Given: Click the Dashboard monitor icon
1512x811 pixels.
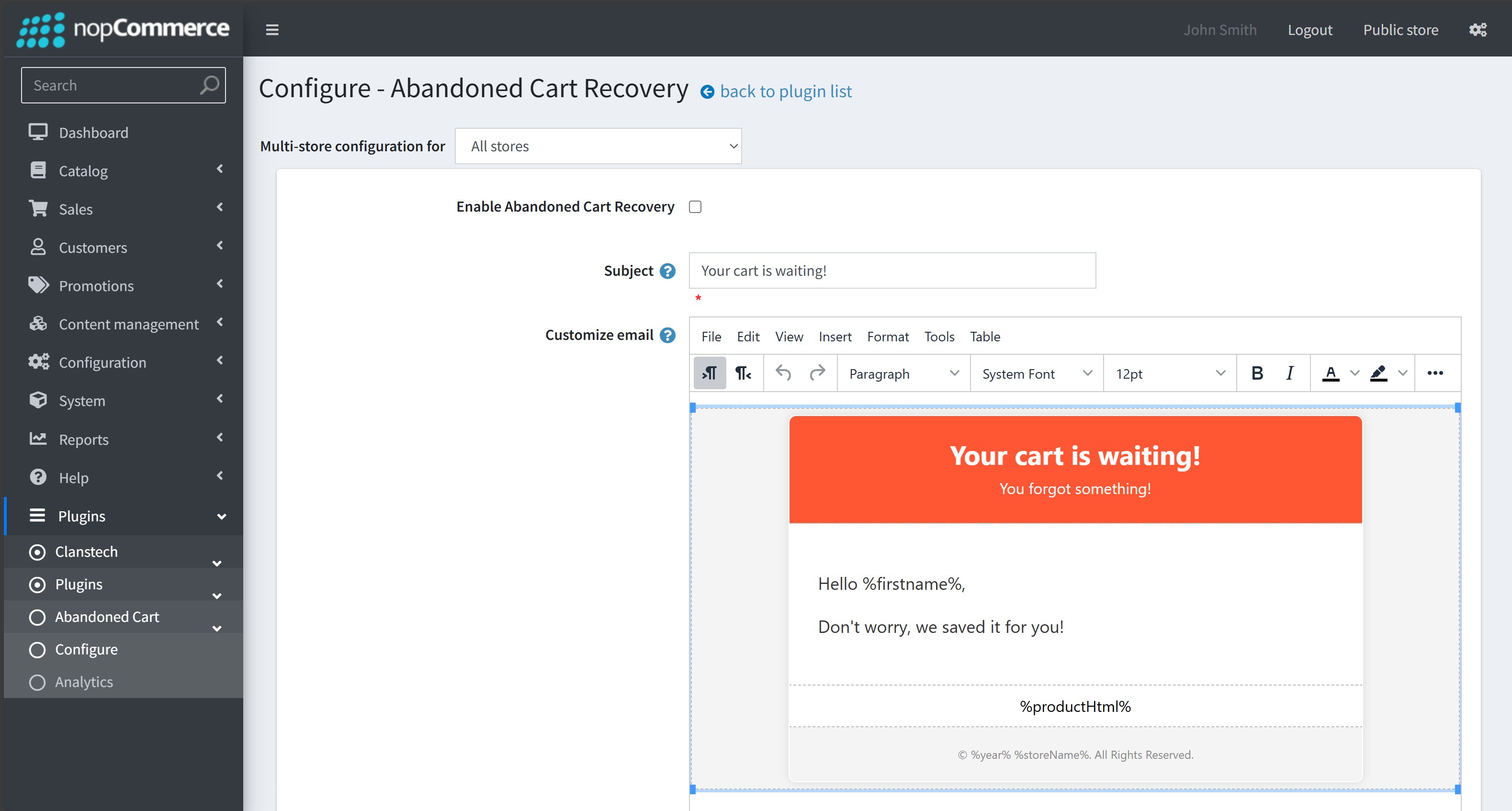Looking at the screenshot, I should click(38, 132).
